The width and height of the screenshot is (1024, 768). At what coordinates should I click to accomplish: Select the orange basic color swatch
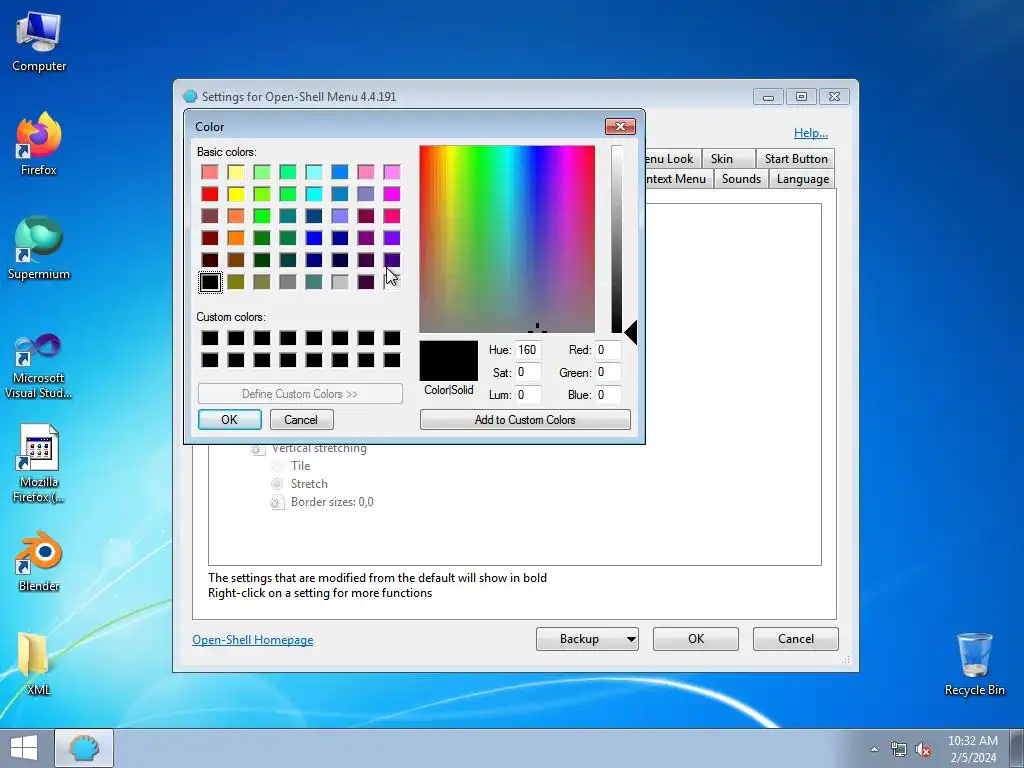(236, 238)
